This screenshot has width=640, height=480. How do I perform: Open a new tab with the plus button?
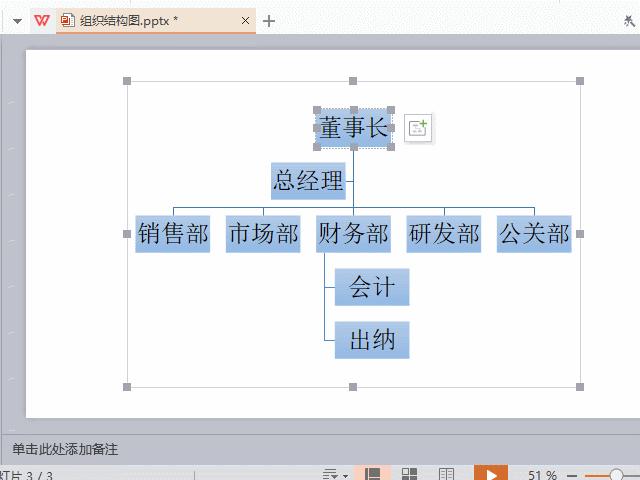point(269,21)
